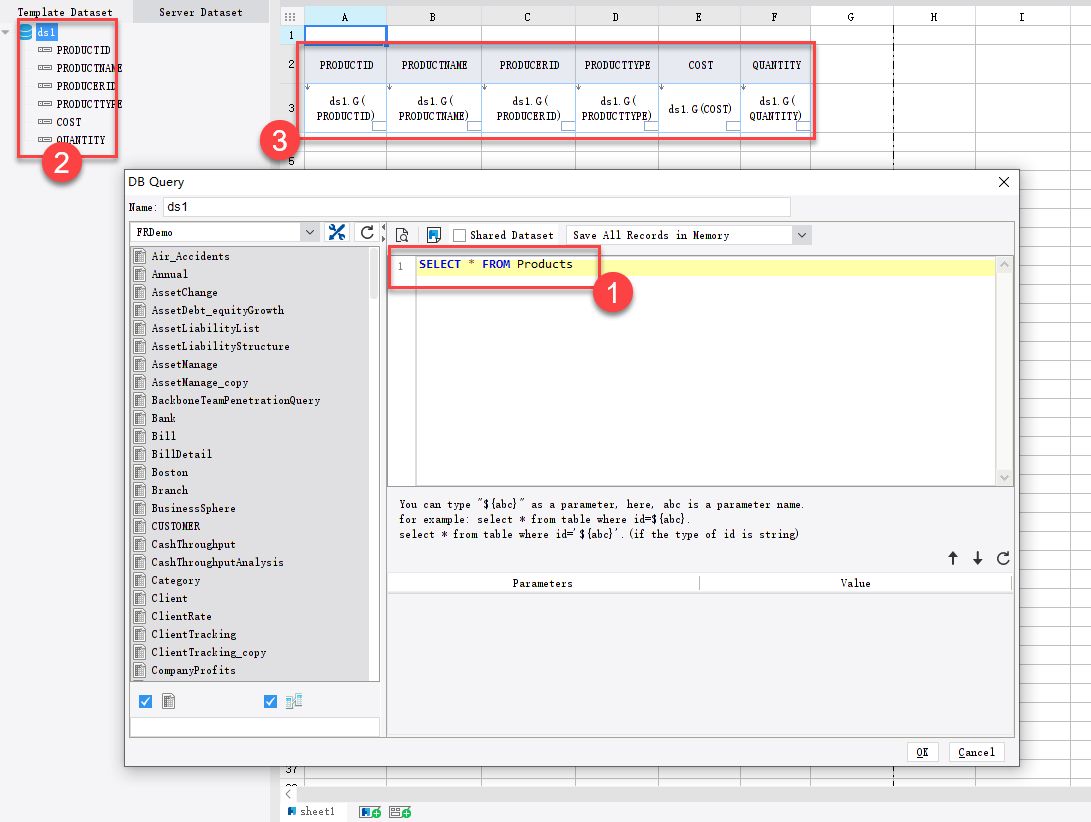Screen dimensions: 1091x822
Task: Click the add report worksheet icon
Action: pos(371,812)
